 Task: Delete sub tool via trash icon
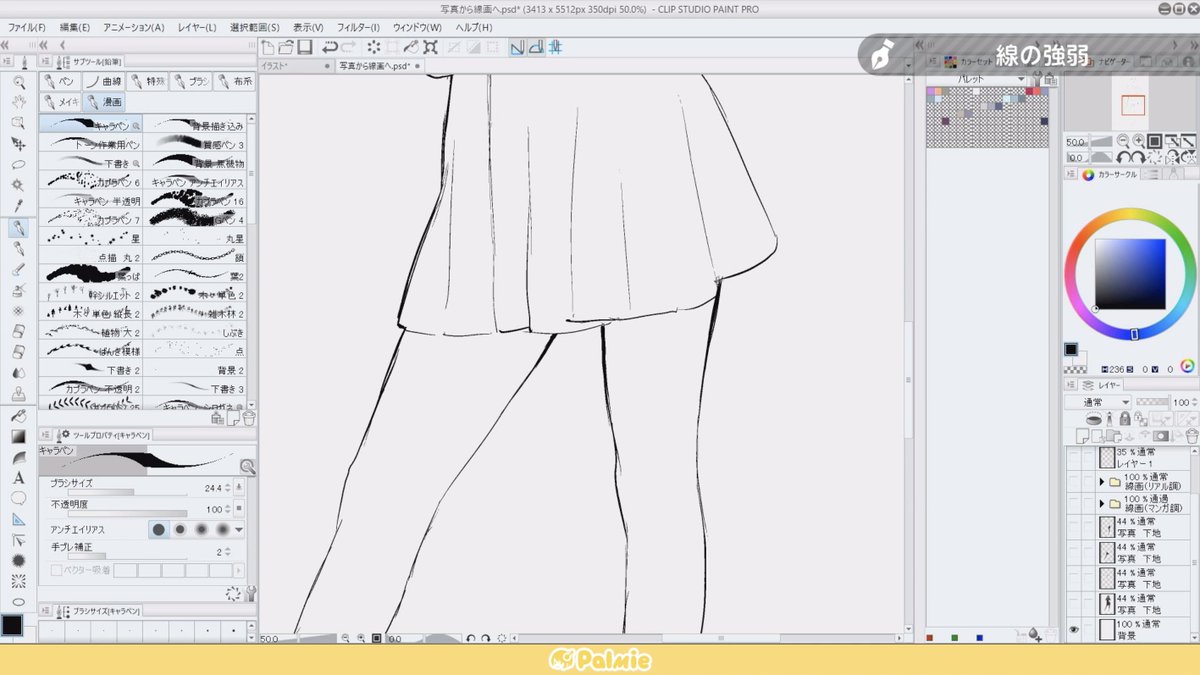(249, 418)
